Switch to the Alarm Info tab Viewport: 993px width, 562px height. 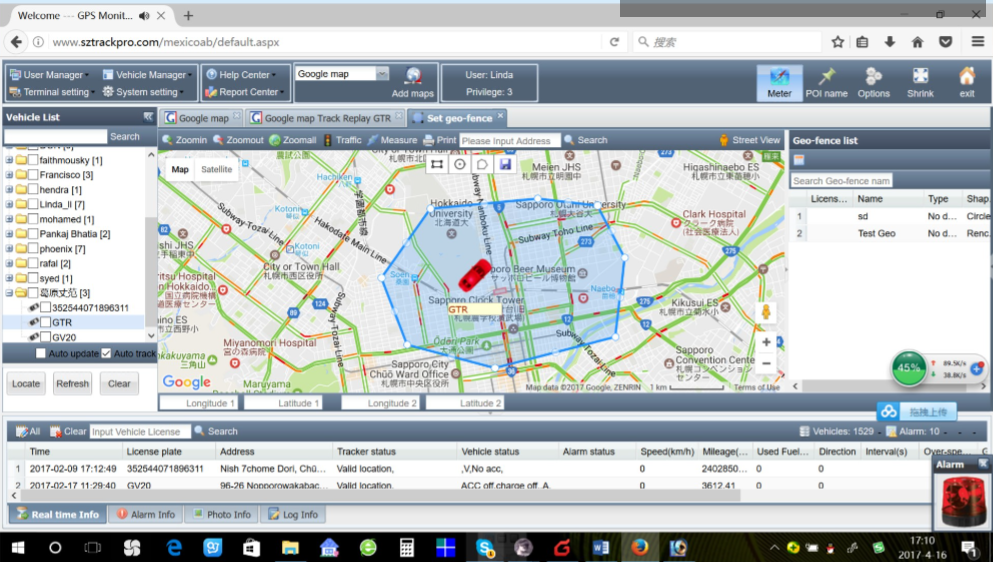[146, 514]
